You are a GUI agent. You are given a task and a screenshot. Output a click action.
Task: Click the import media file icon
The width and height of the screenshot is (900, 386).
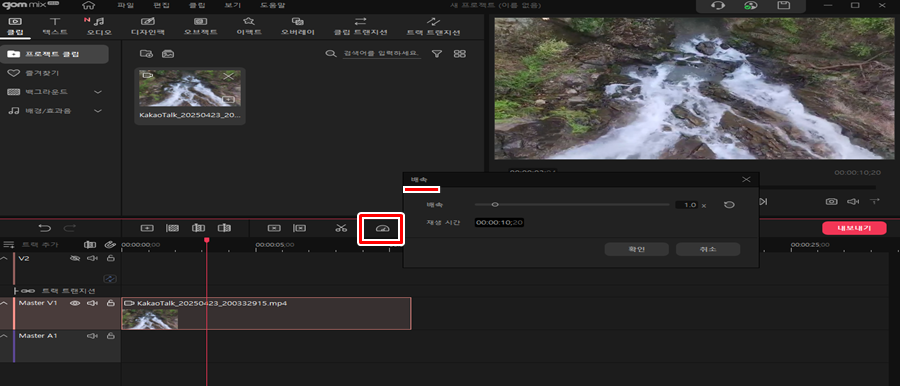coord(168,53)
